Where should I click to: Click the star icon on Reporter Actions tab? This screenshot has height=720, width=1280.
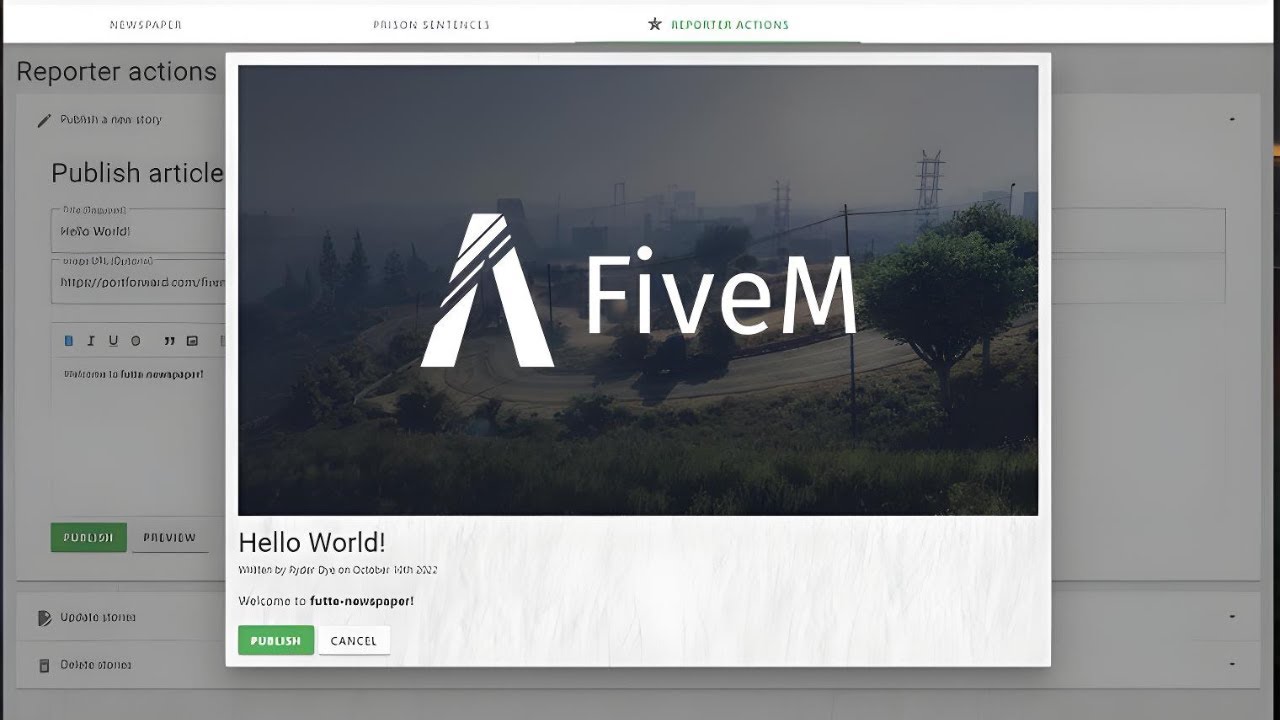pos(655,24)
